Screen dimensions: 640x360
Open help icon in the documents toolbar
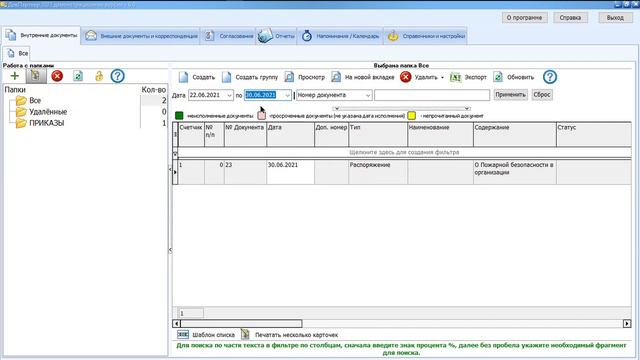550,77
